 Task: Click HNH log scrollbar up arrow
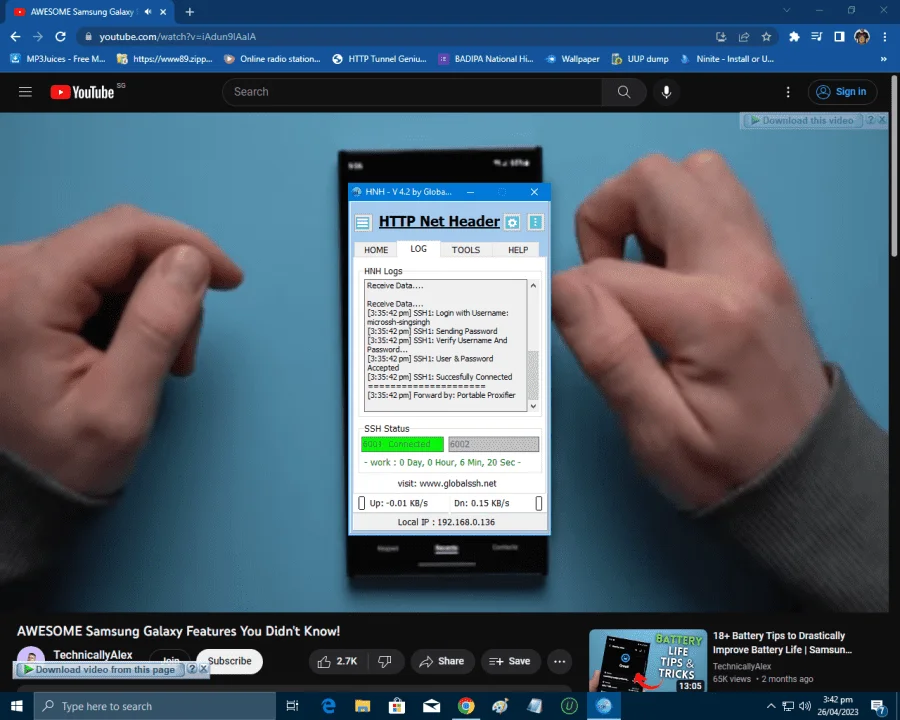coord(533,285)
